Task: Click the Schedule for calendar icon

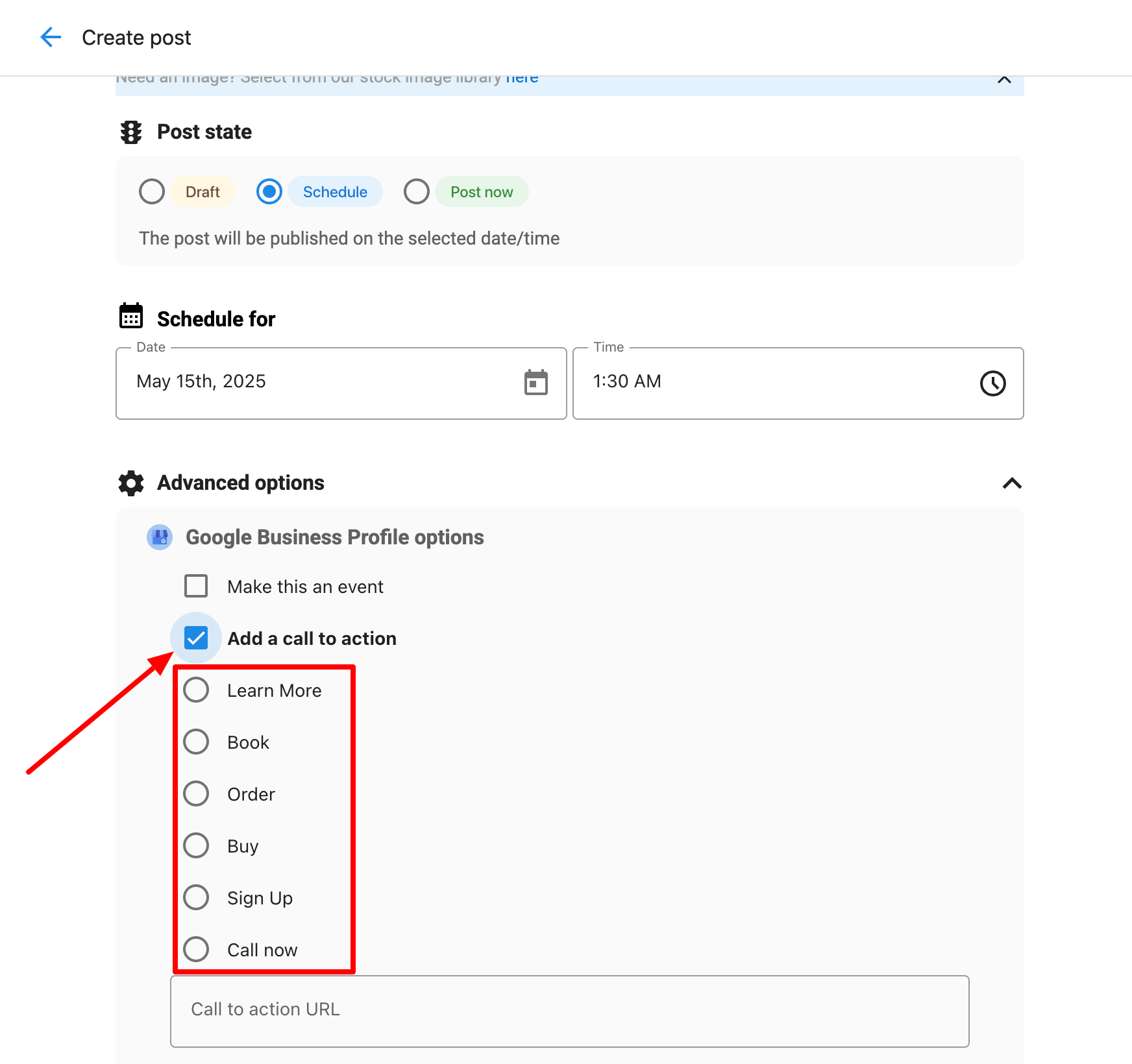Action: coord(131,317)
